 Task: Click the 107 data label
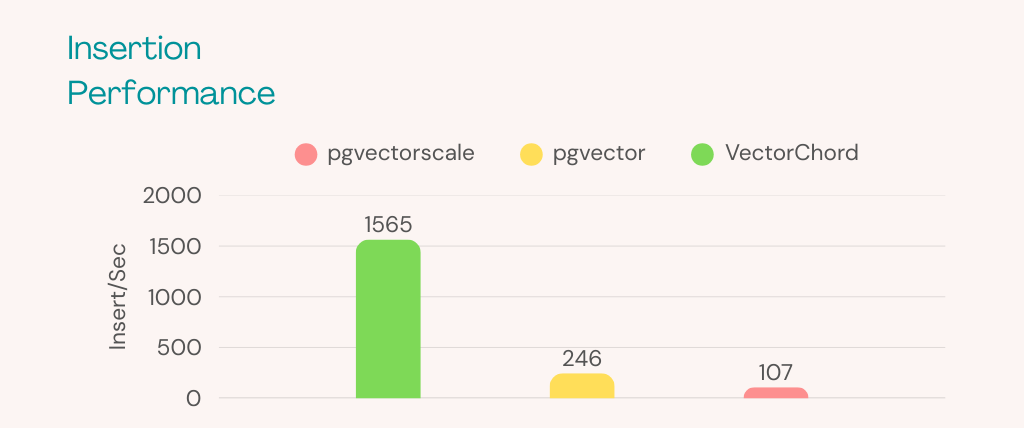pos(776,372)
